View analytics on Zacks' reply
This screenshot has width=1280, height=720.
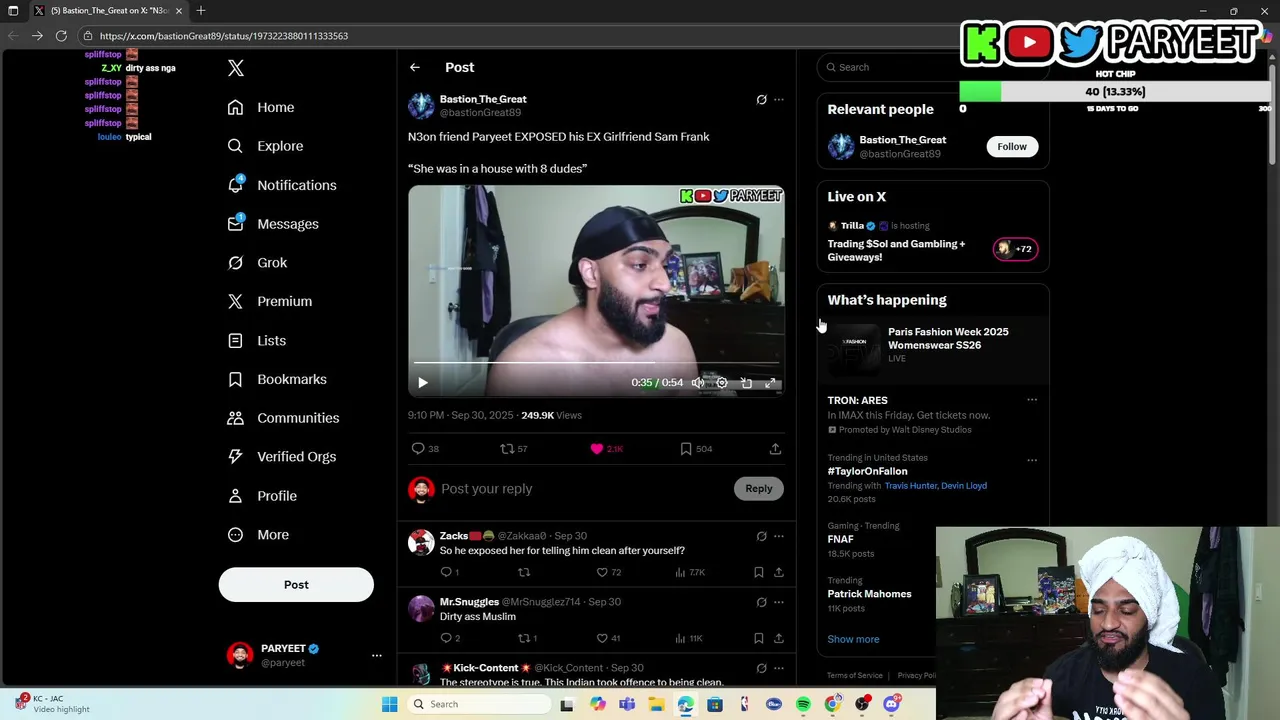[680, 572]
